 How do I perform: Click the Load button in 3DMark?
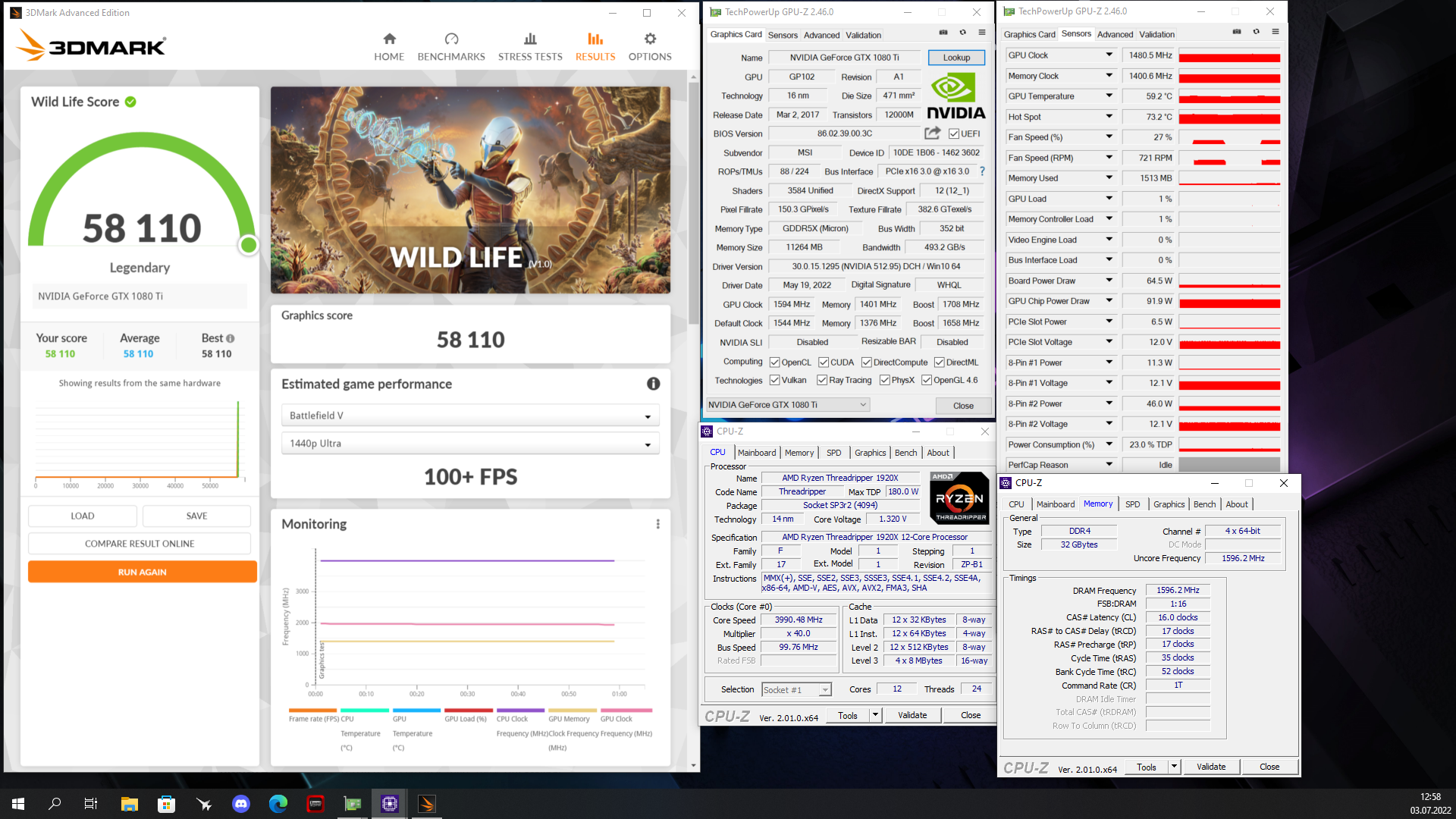pos(83,516)
